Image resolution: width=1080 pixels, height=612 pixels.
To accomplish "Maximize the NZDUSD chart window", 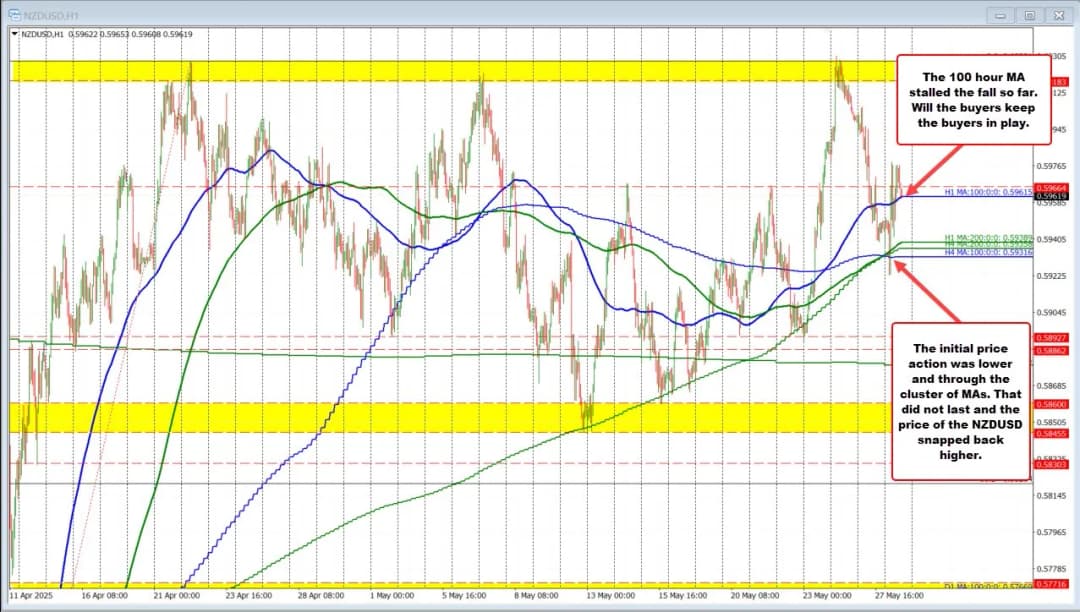I will [1030, 15].
